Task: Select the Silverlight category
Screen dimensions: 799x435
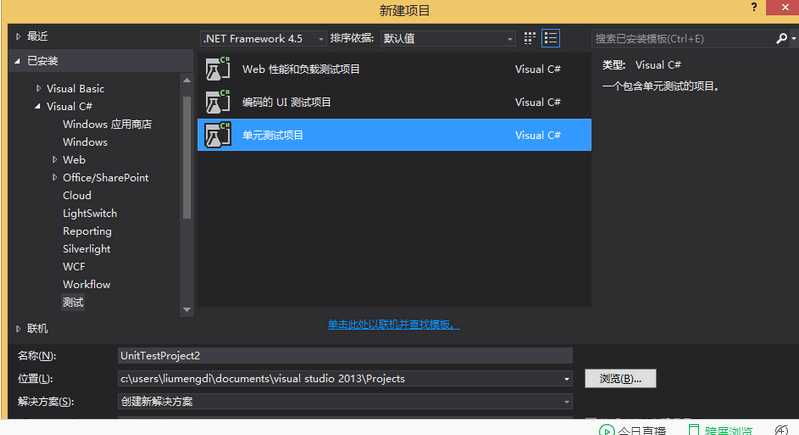Action: point(87,249)
